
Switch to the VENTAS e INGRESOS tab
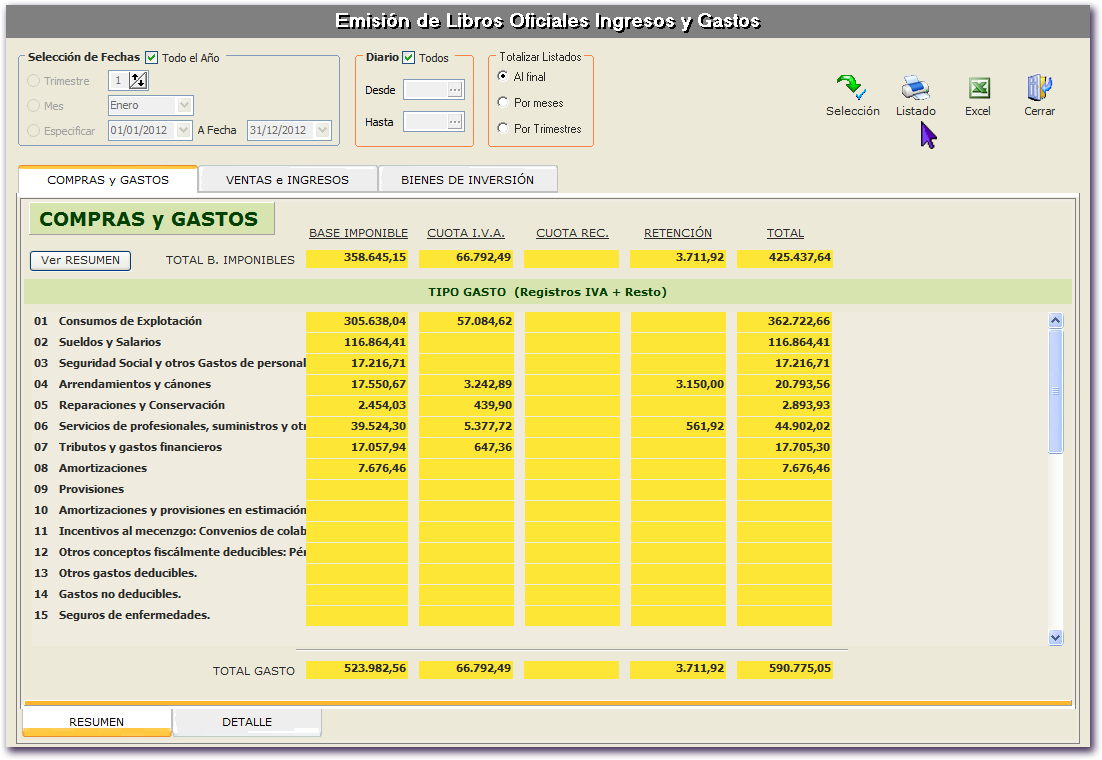coord(287,180)
